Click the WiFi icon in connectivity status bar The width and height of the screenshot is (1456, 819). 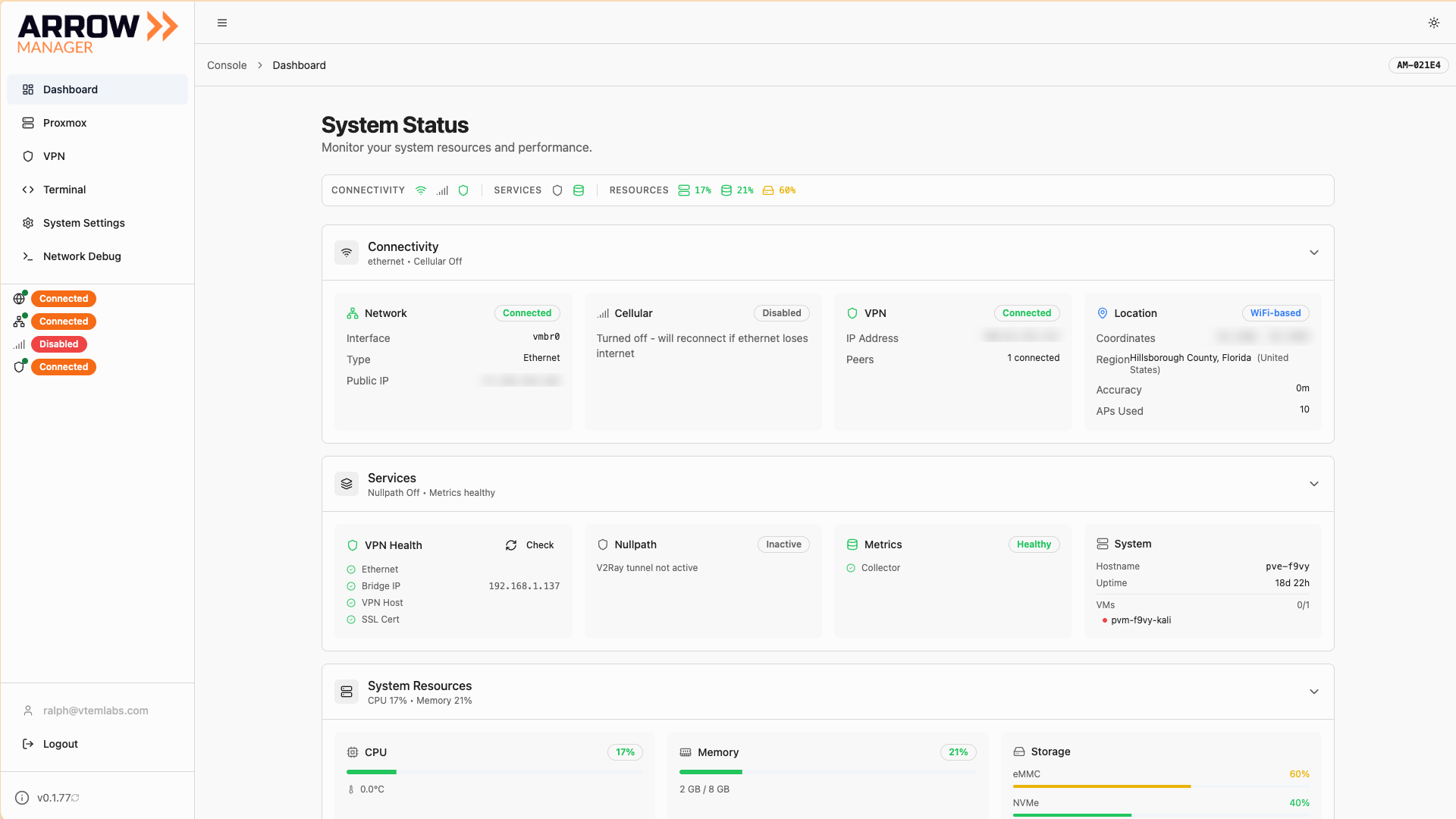click(x=422, y=190)
